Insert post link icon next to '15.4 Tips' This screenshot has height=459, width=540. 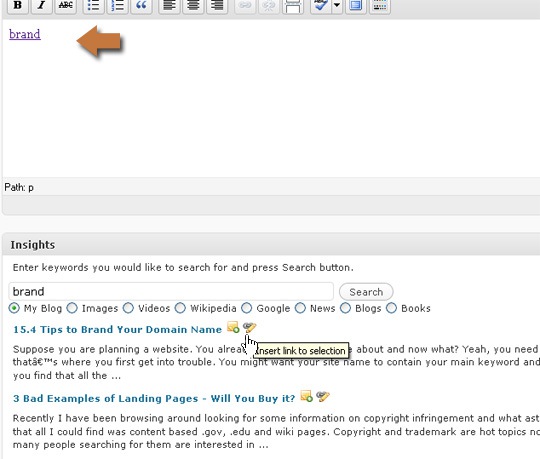point(233,327)
